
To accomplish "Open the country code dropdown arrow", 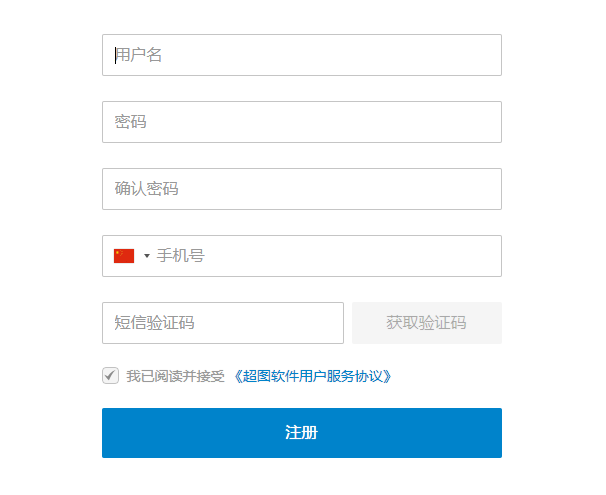I will pyautogui.click(x=147, y=256).
